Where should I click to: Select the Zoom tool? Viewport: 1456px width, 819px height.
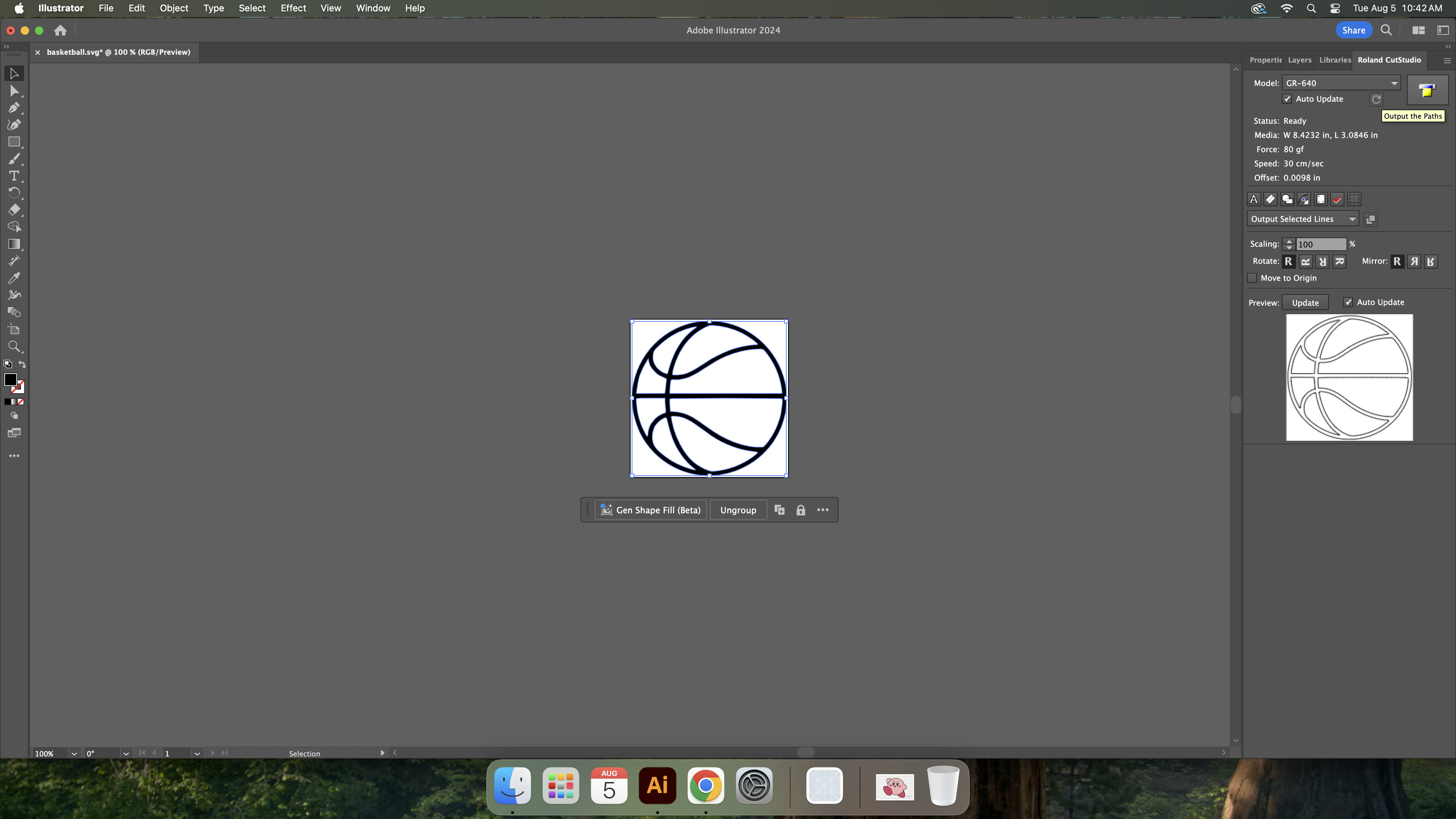pos(14,347)
